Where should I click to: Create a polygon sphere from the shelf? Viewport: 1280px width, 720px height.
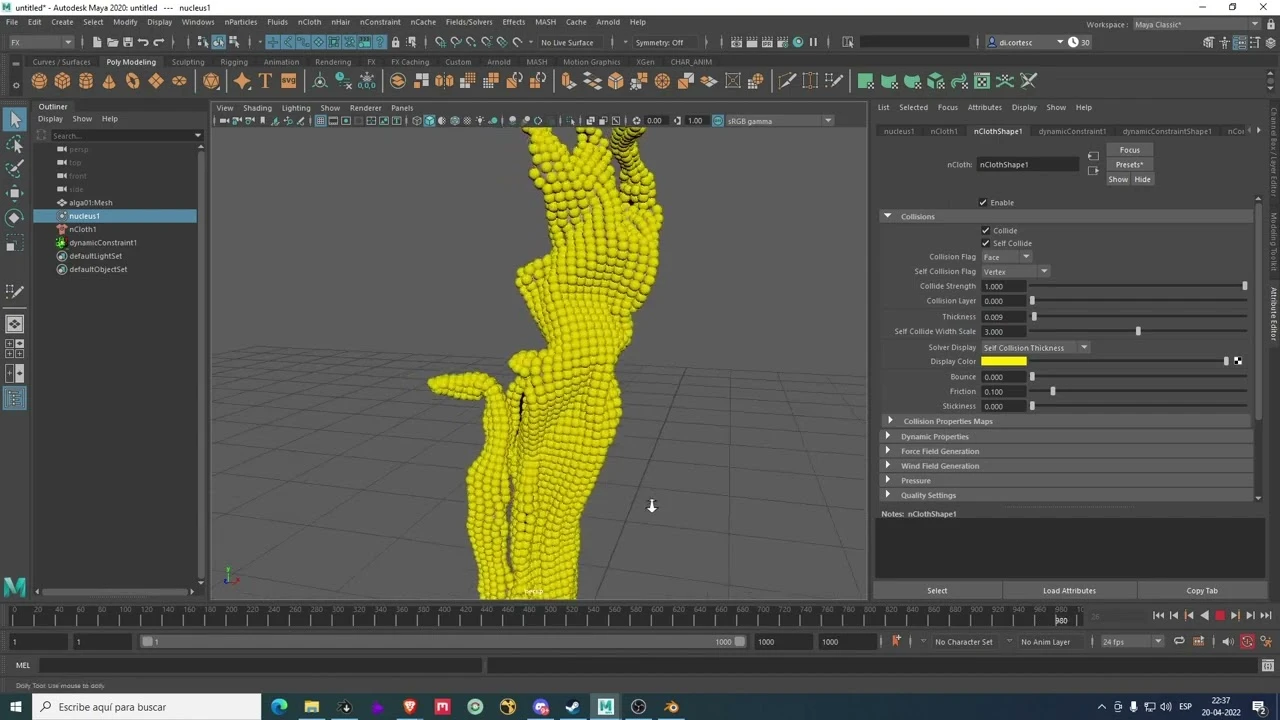(39, 81)
